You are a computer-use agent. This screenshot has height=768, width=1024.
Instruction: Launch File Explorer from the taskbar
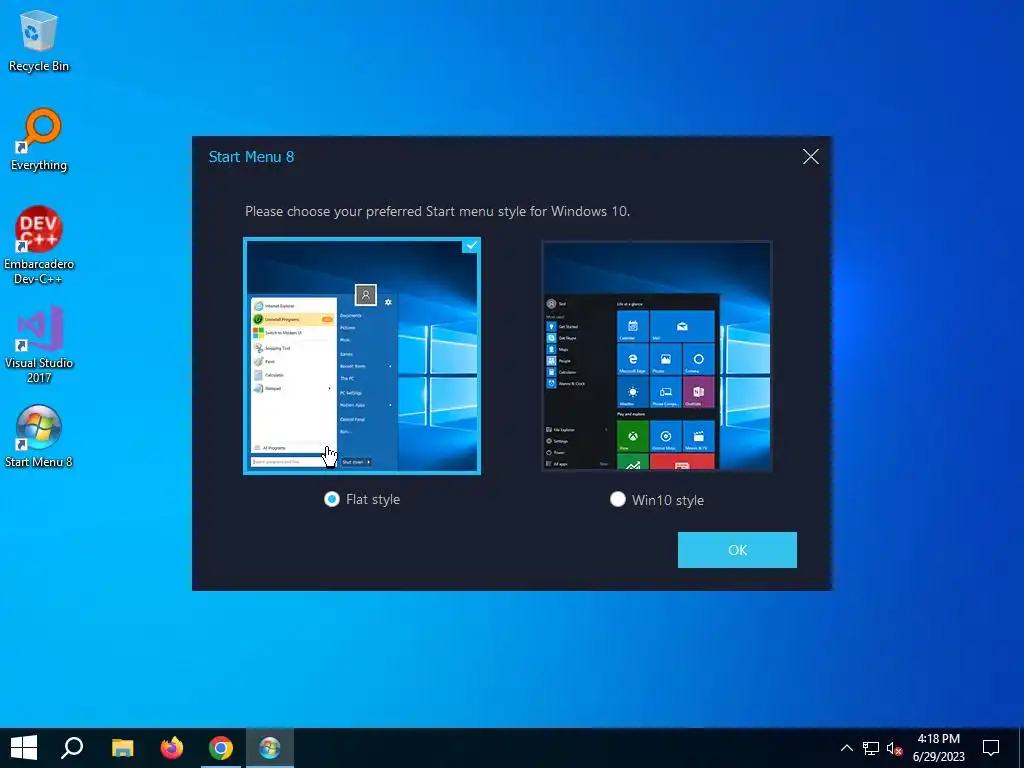(x=122, y=748)
